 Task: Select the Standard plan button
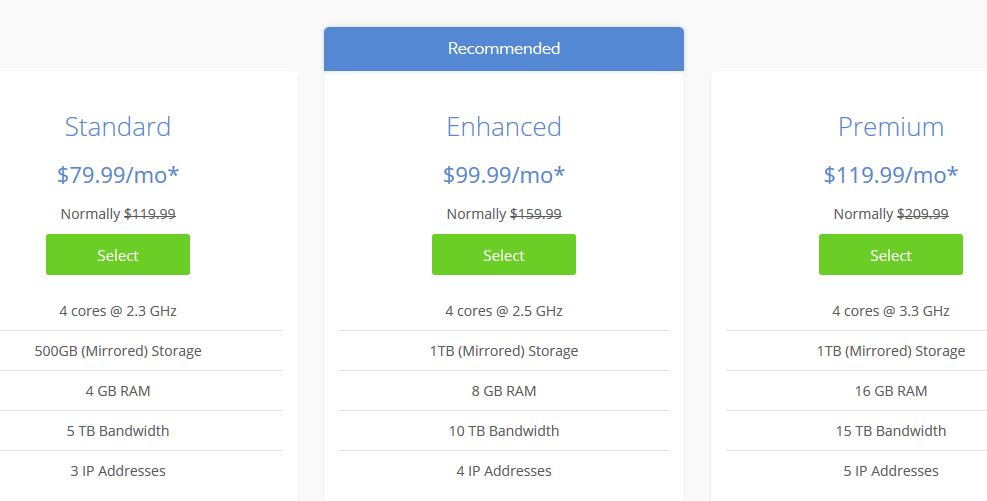[x=118, y=254]
